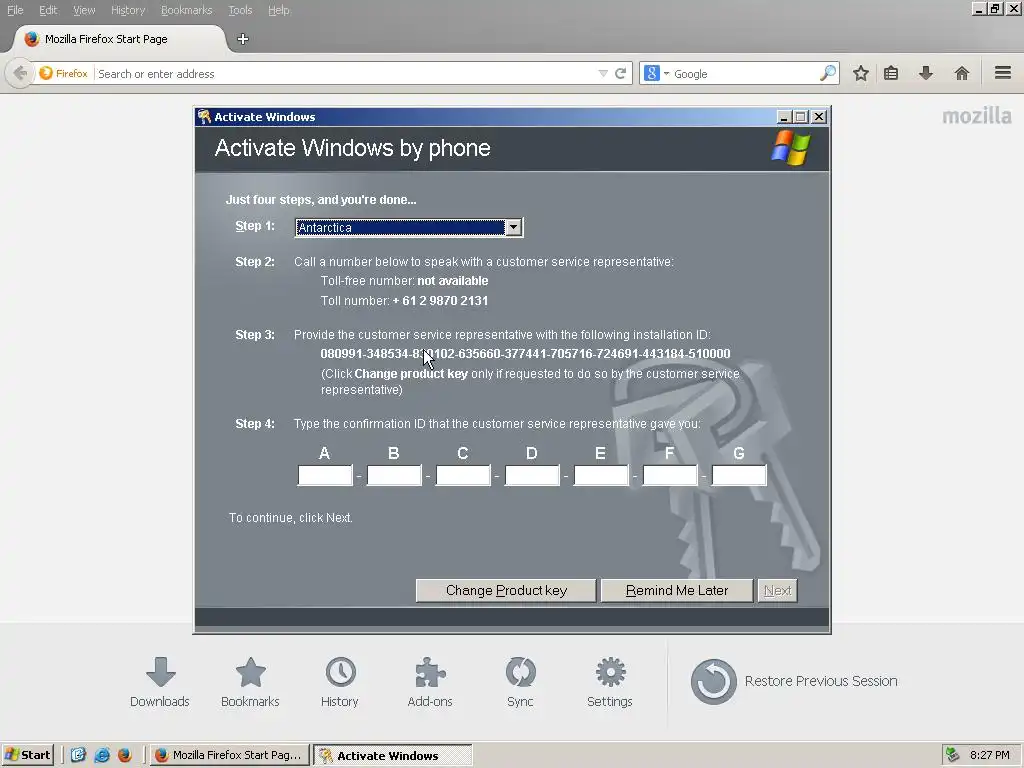The image size is (1024, 768).
Task: Click the 8:27 PM clock in the tray
Action: (x=989, y=755)
